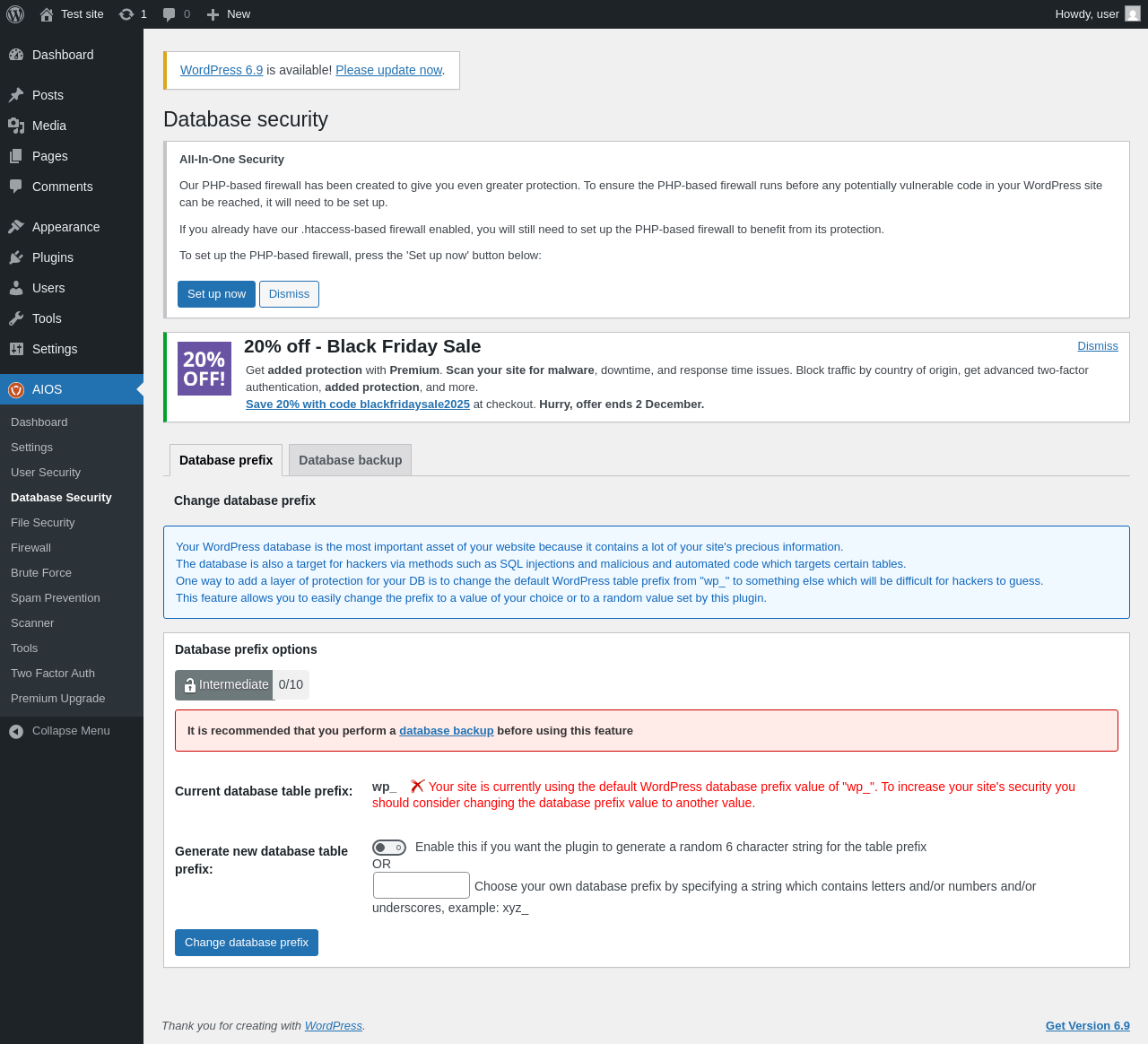
Task: Open AIOS Dashboard submenu item
Action: [x=39, y=422]
